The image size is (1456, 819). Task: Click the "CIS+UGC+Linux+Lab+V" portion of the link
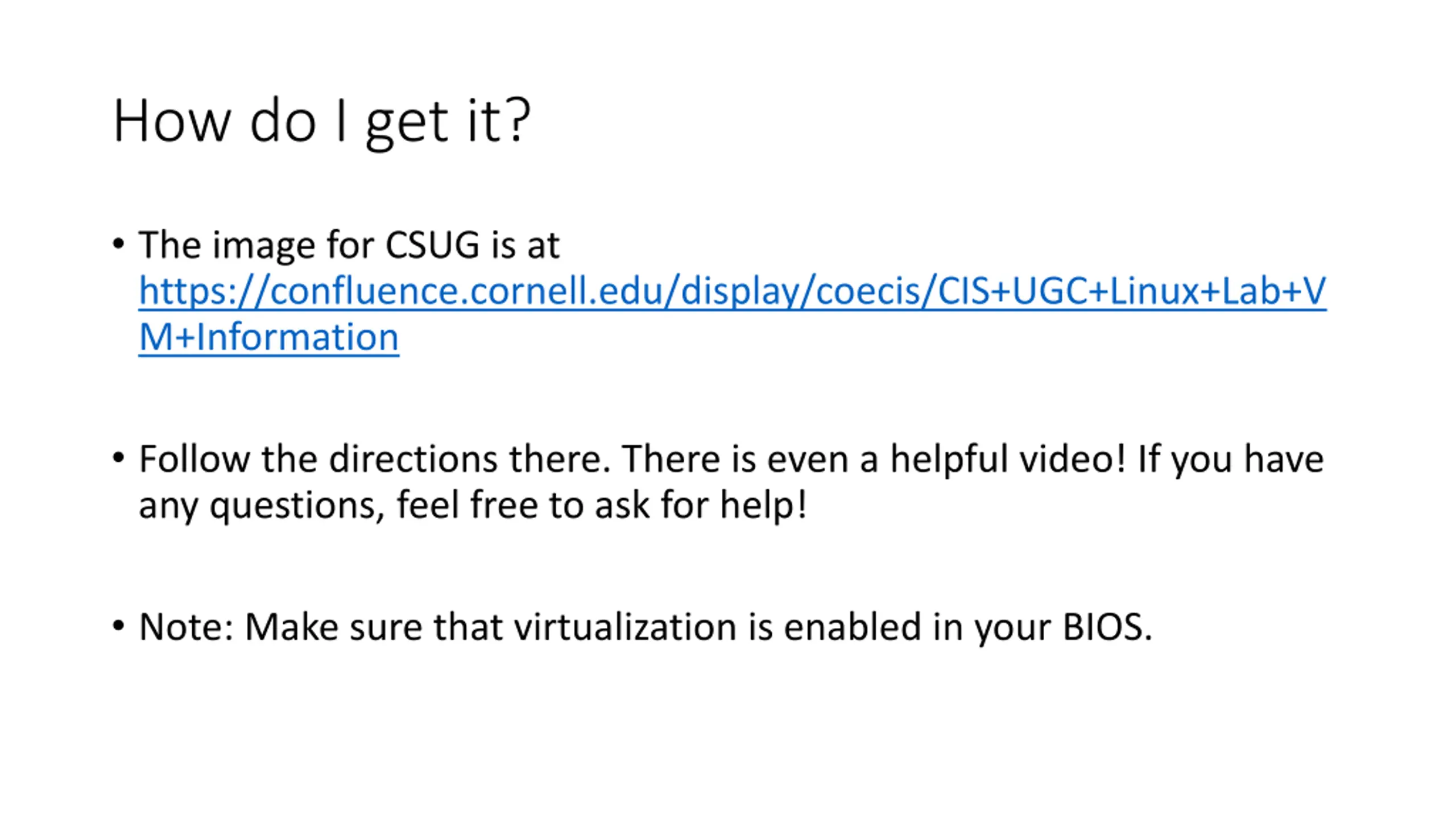[1131, 291]
